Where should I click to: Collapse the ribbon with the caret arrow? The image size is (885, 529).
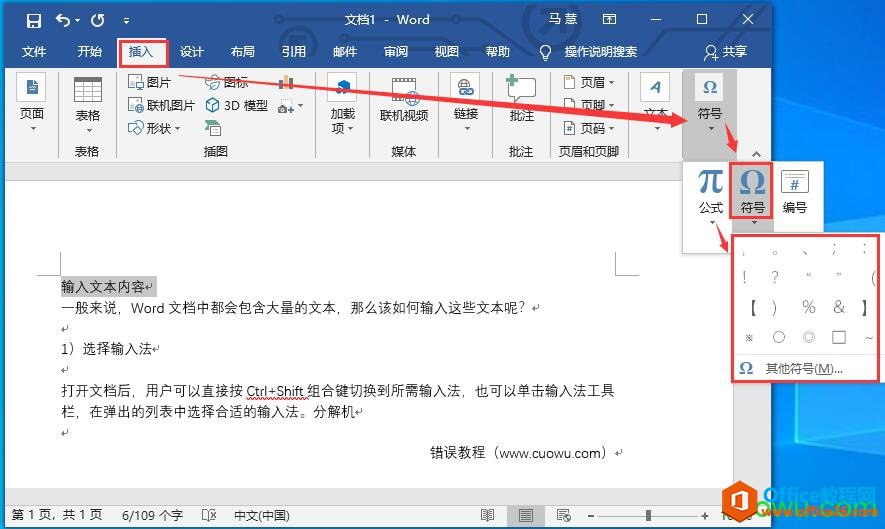click(756, 154)
